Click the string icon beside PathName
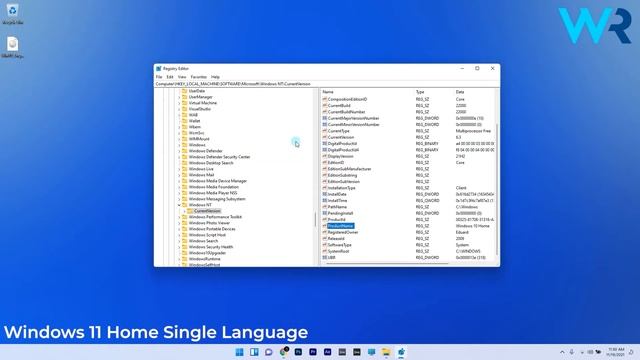The width and height of the screenshot is (640, 360). (x=324, y=207)
